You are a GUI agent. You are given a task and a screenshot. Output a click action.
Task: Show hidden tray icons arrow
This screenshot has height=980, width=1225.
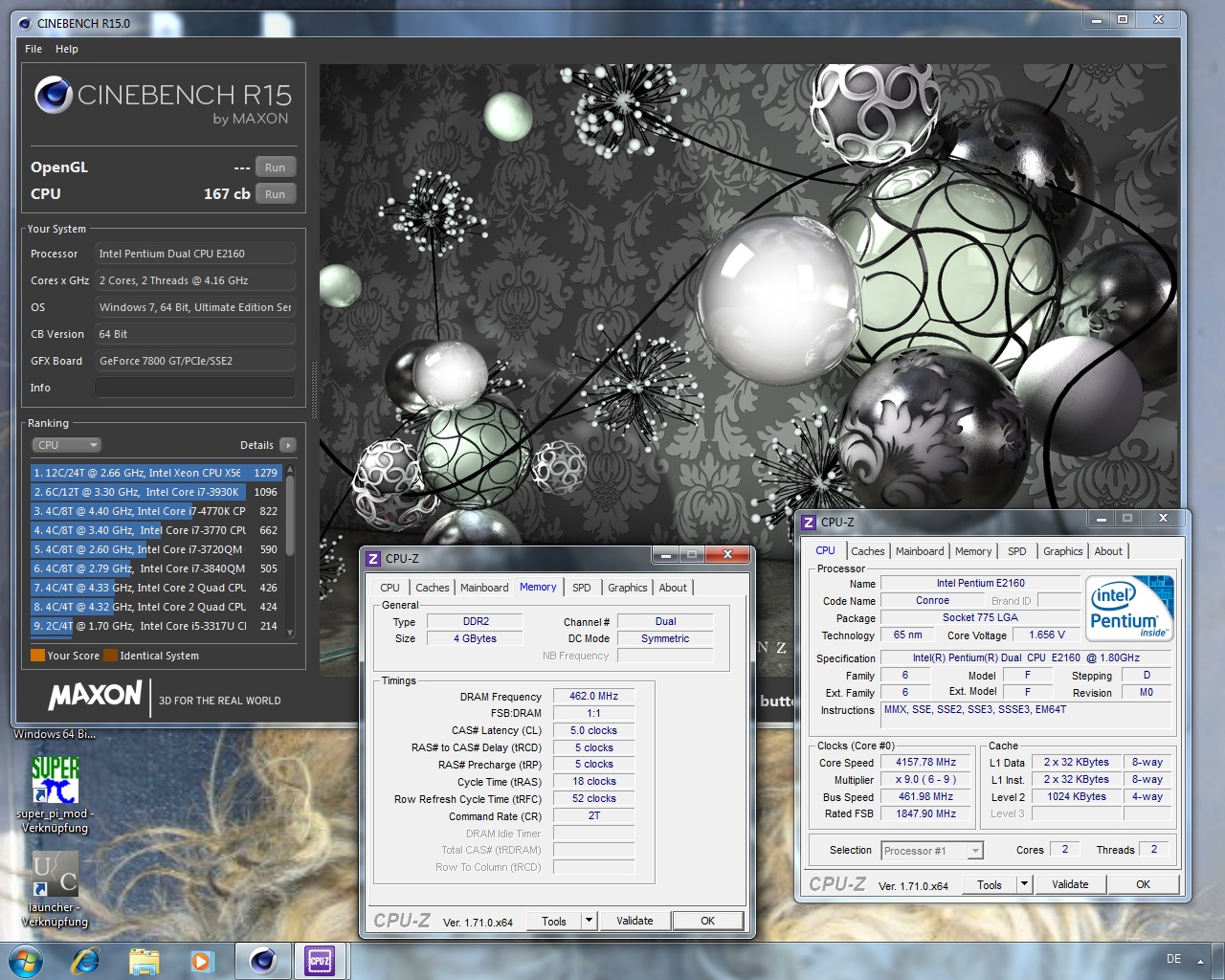click(1199, 961)
